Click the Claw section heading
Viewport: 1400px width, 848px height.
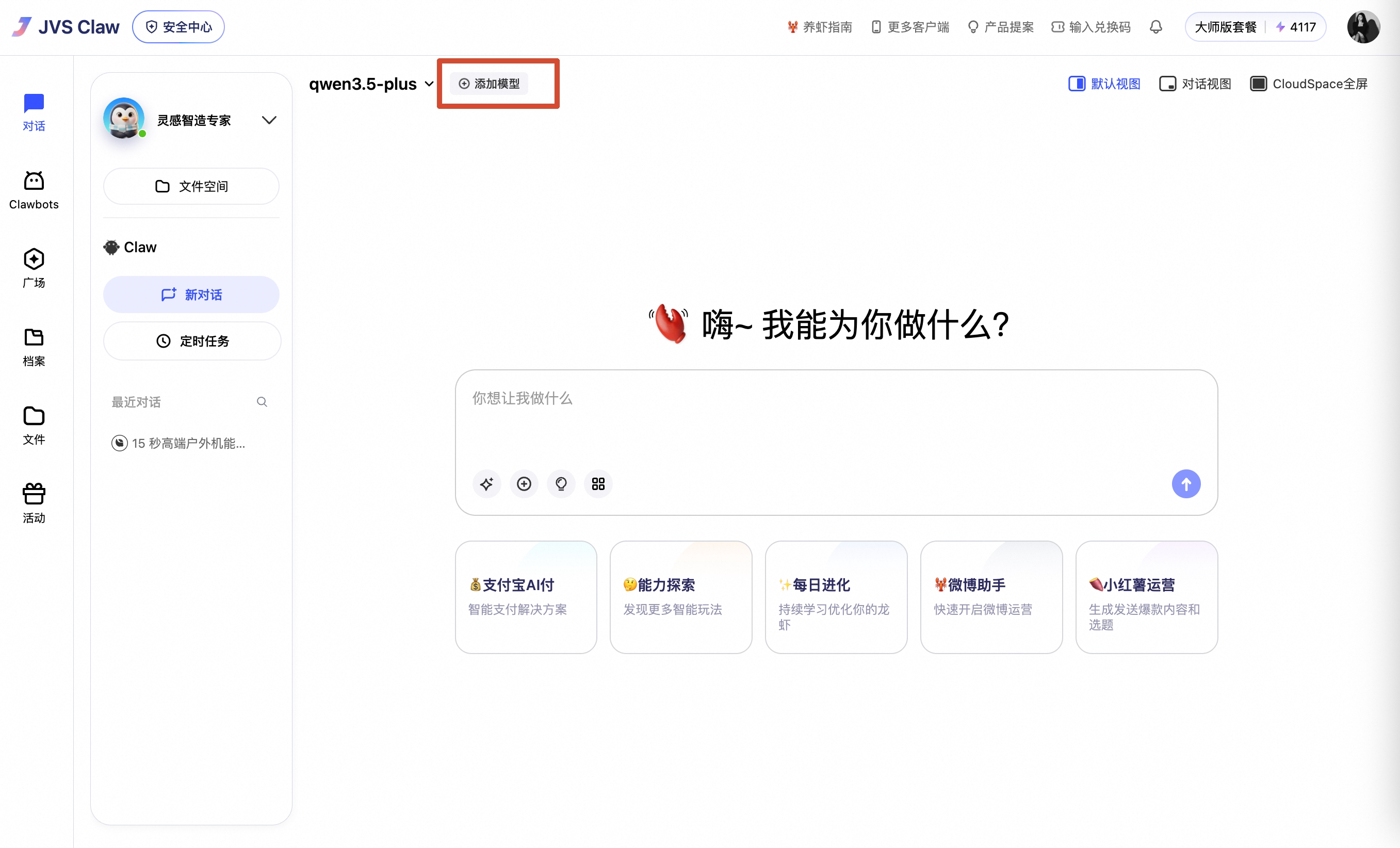coord(129,247)
